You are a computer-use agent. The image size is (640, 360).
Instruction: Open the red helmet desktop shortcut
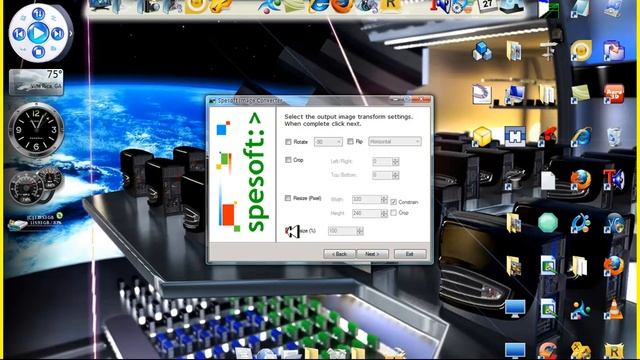click(x=548, y=136)
